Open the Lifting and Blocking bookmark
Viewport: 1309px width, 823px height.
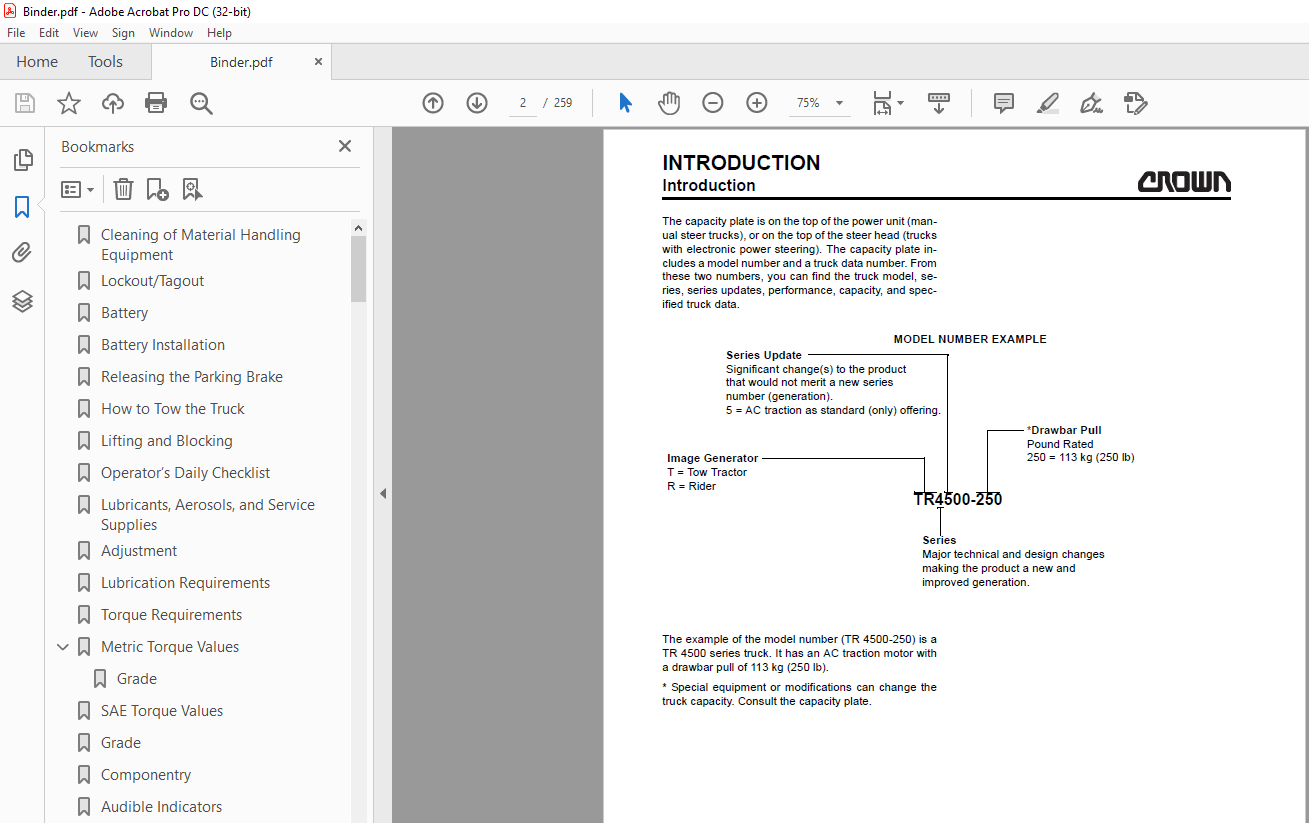[166, 441]
